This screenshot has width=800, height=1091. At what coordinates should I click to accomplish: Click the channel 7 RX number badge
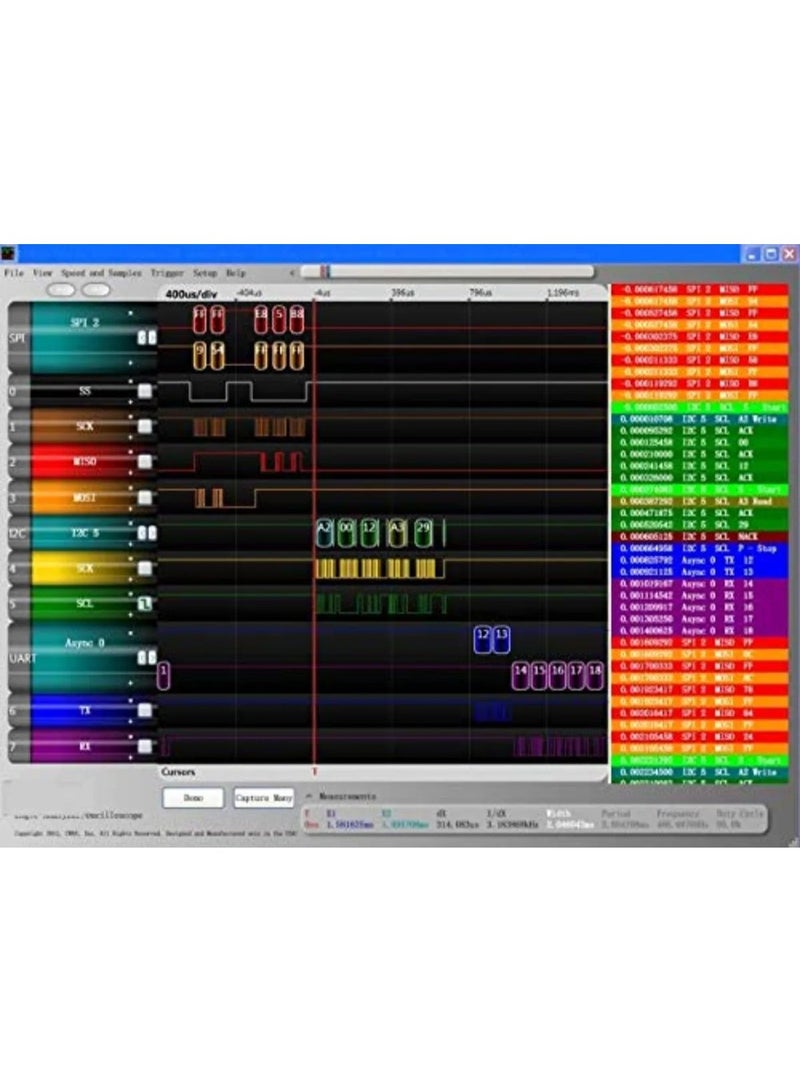[x=10, y=745]
